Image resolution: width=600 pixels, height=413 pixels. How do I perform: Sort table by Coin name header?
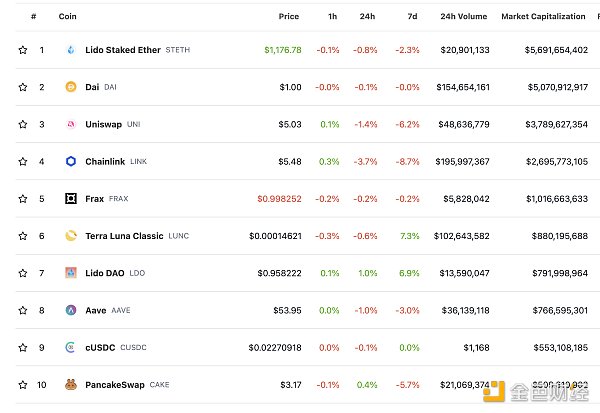pyautogui.click(x=68, y=17)
